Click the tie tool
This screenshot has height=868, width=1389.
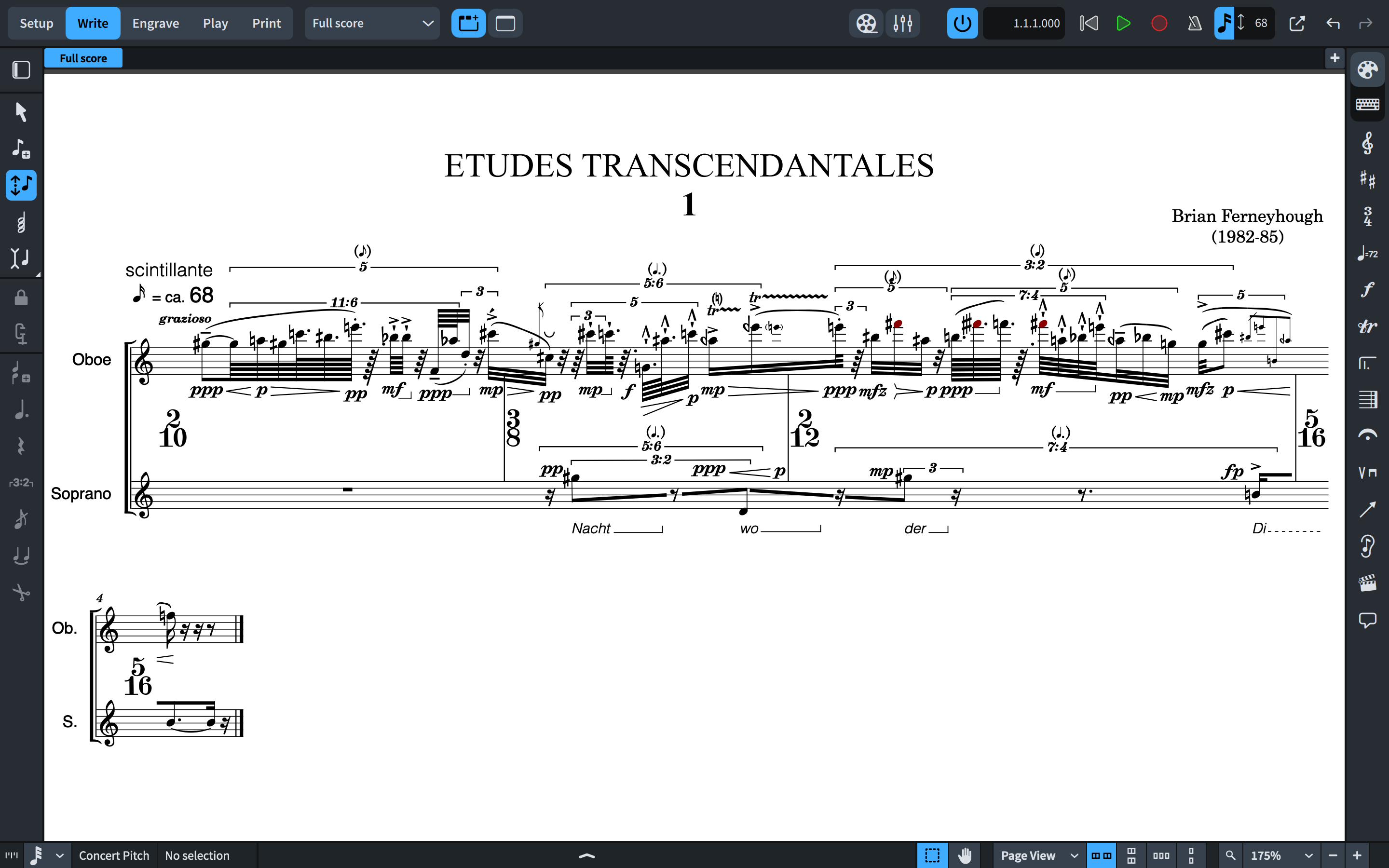pyautogui.click(x=21, y=556)
